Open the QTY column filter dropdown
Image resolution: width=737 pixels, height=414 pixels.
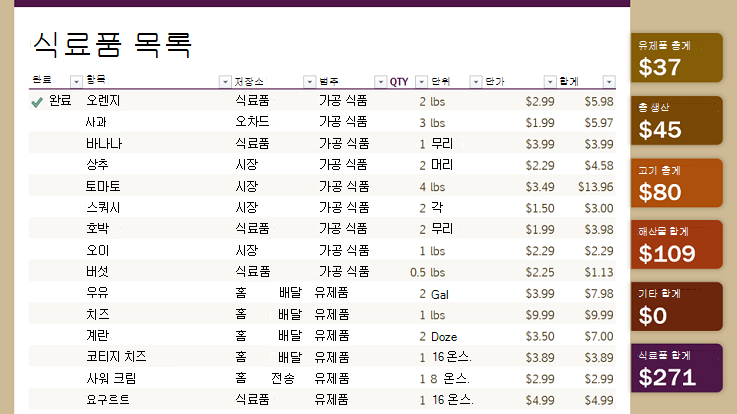tap(421, 82)
